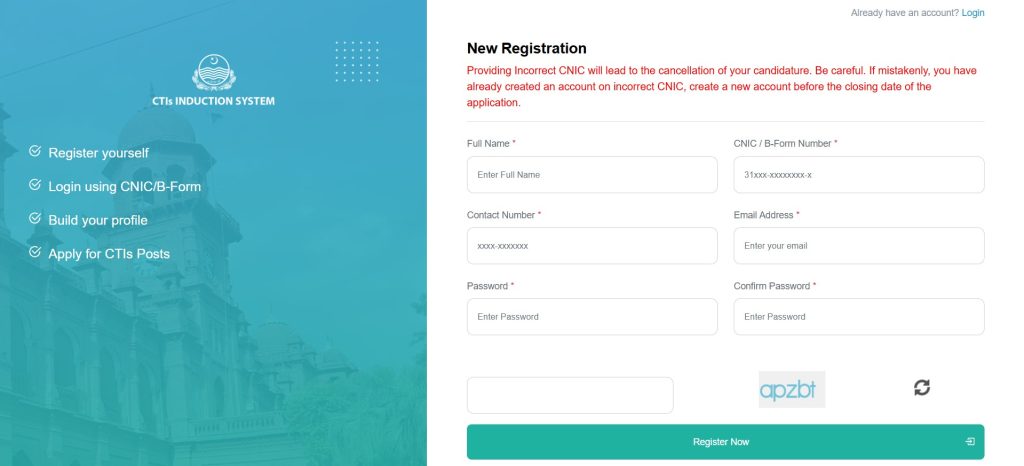
Task: Focus the Full Name input field
Action: (x=592, y=175)
